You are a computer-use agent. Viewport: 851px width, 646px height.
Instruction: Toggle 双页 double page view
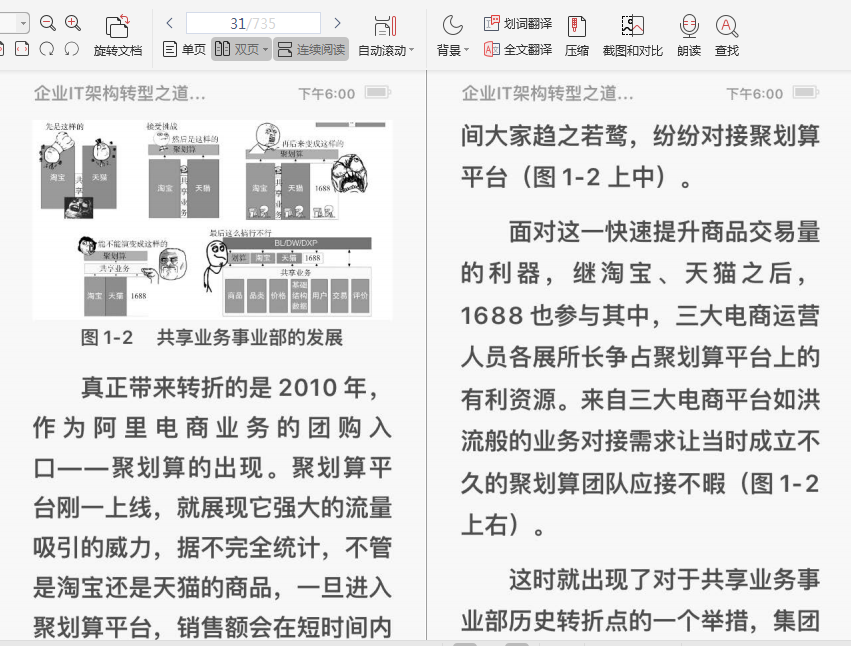point(237,49)
